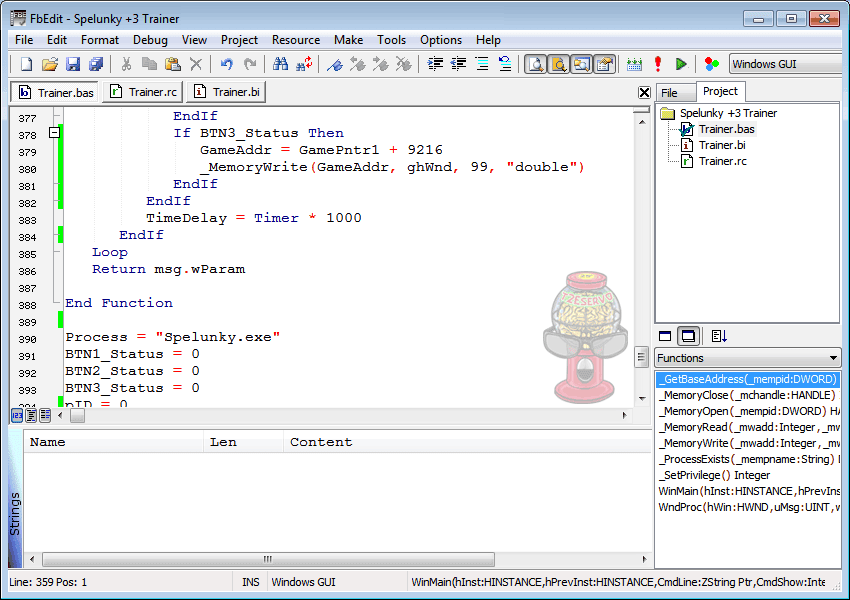Click the multicolored Go toolbar icon

709,63
